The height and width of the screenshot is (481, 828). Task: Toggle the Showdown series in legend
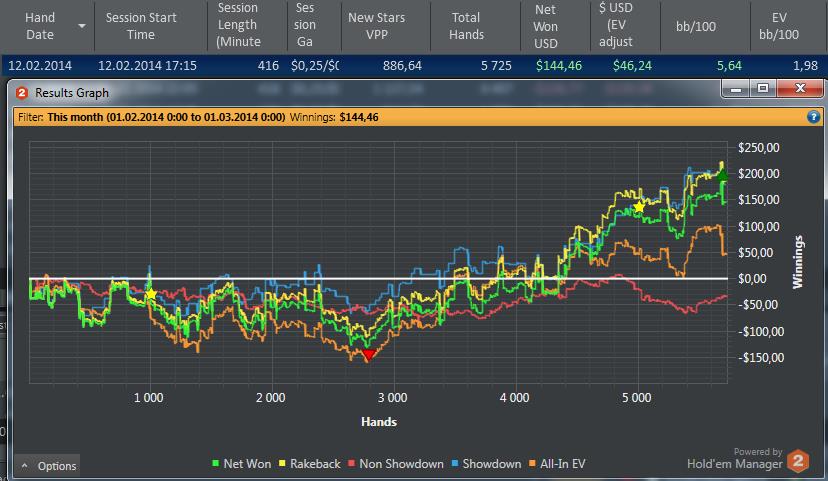(486, 464)
